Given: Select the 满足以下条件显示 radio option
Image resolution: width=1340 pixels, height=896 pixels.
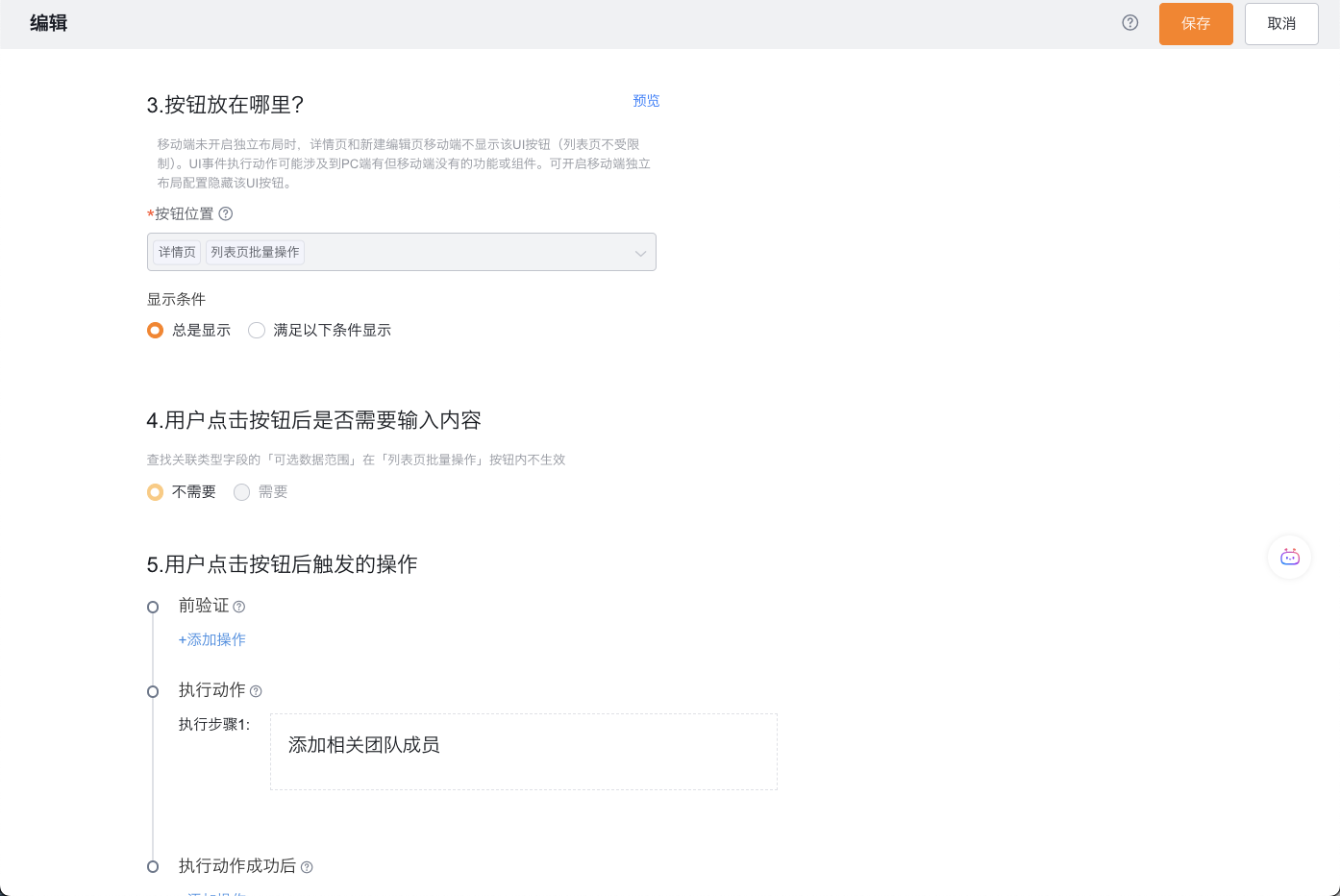Looking at the screenshot, I should (257, 331).
